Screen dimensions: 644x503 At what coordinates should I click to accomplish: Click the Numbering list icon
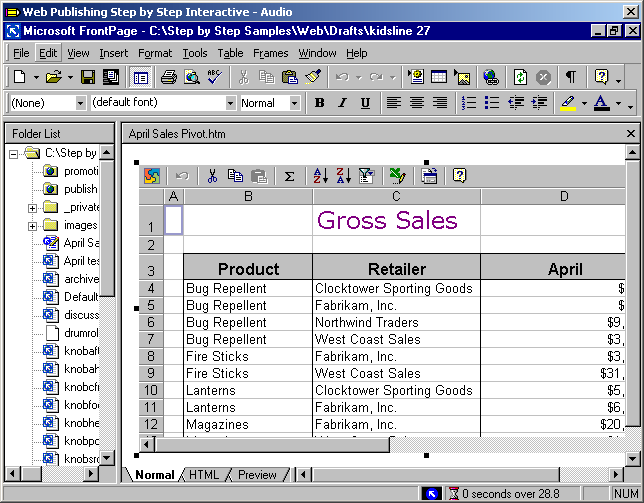(x=469, y=103)
